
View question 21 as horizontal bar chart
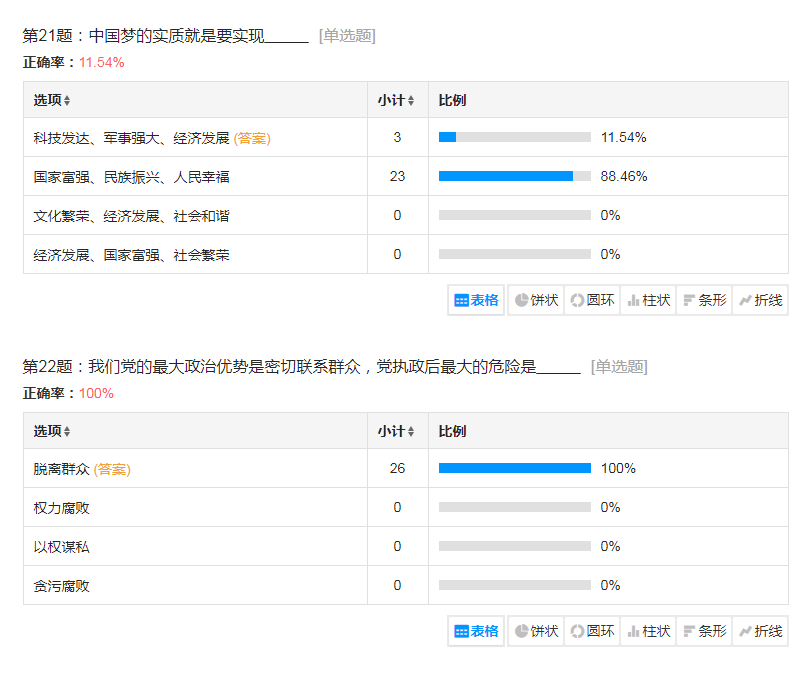(704, 300)
